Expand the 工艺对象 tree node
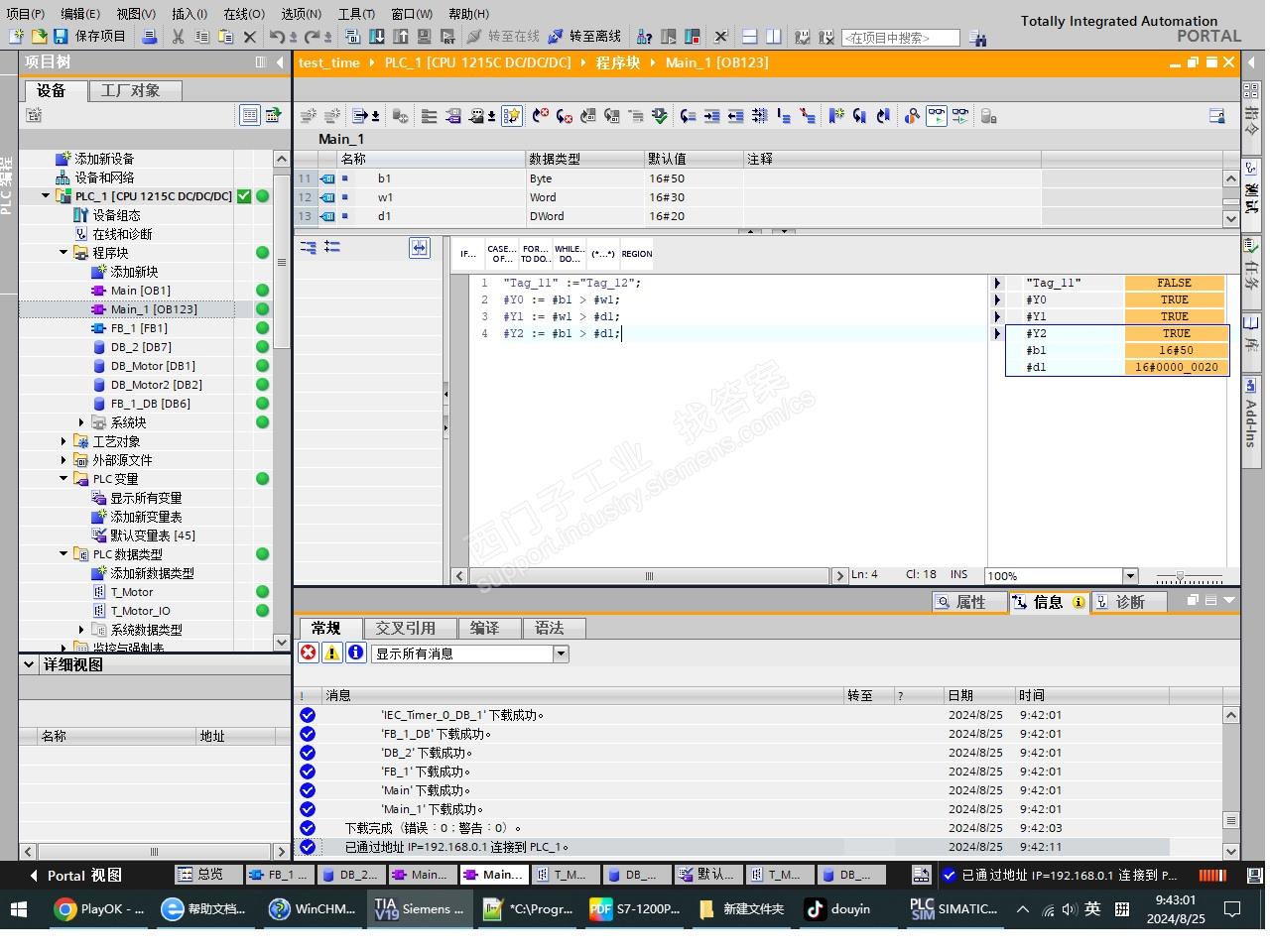The height and width of the screenshot is (952, 1270). [x=63, y=441]
